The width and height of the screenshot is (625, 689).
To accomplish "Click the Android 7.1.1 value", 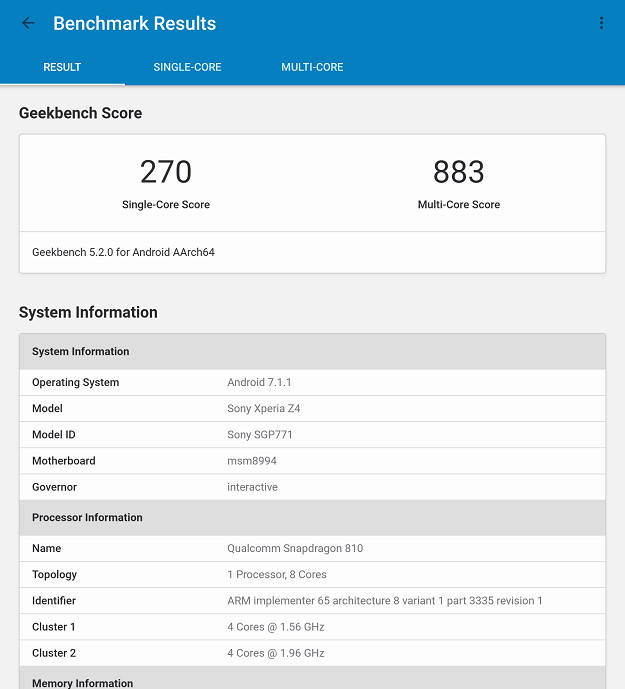I will (259, 382).
